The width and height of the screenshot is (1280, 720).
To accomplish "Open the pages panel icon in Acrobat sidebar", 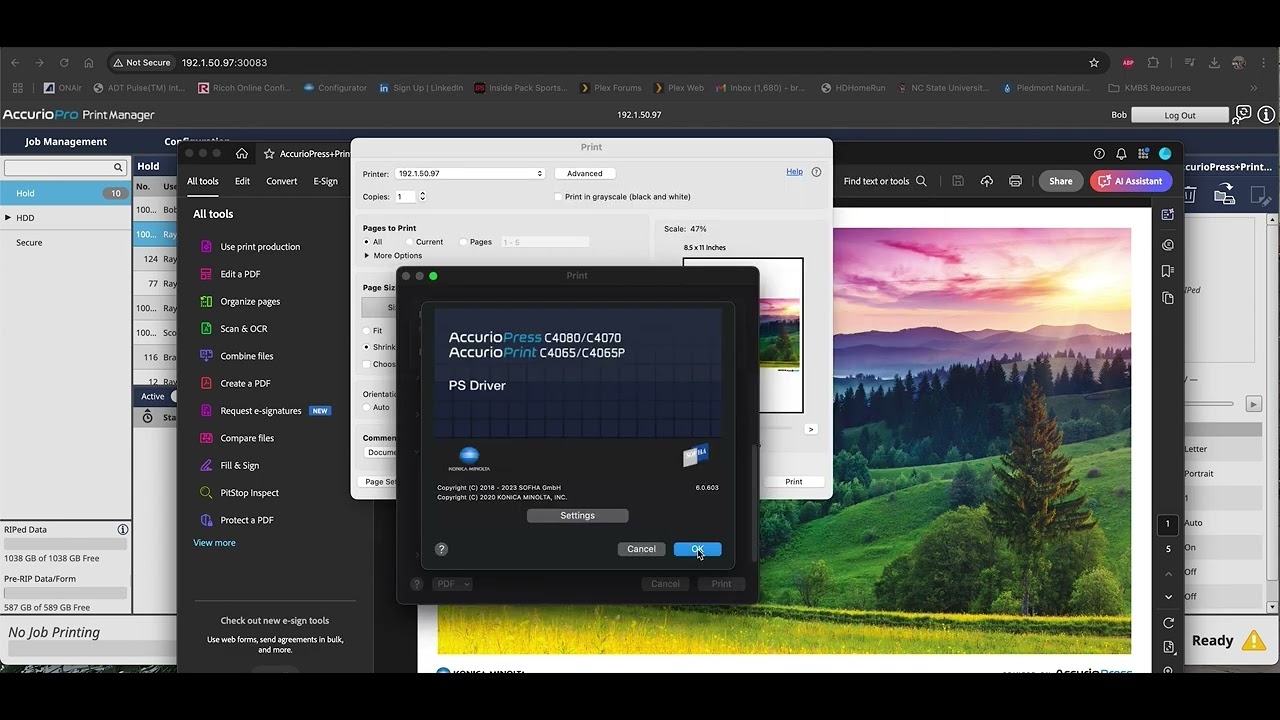I will pyautogui.click(x=1168, y=298).
